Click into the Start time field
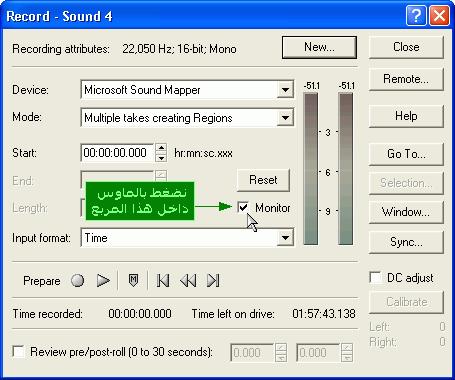This screenshot has width=455, height=380. 117,153
